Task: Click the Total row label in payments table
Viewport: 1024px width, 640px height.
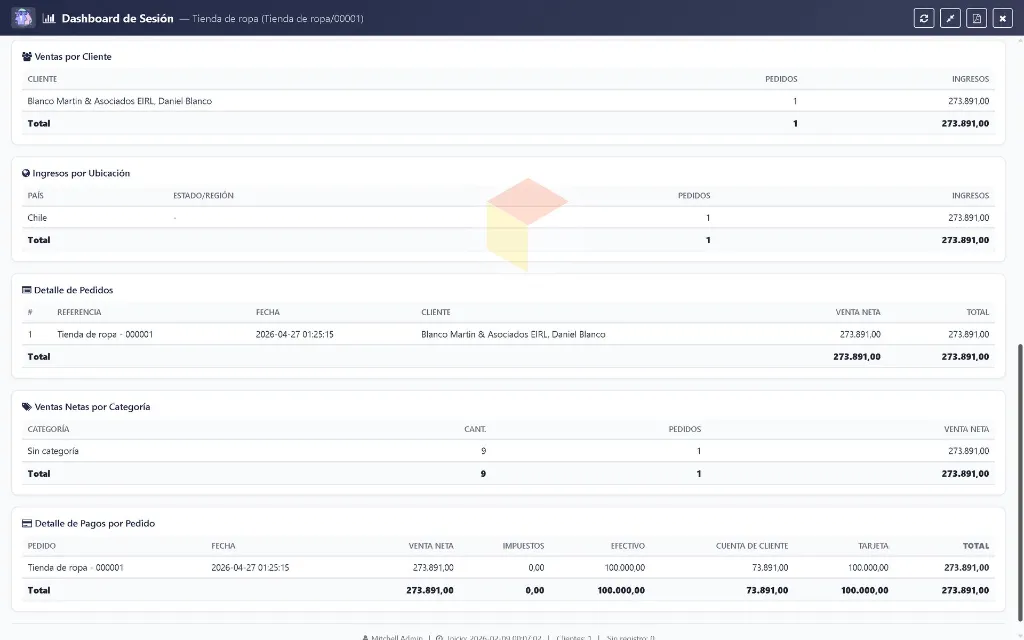Action: click(39, 590)
